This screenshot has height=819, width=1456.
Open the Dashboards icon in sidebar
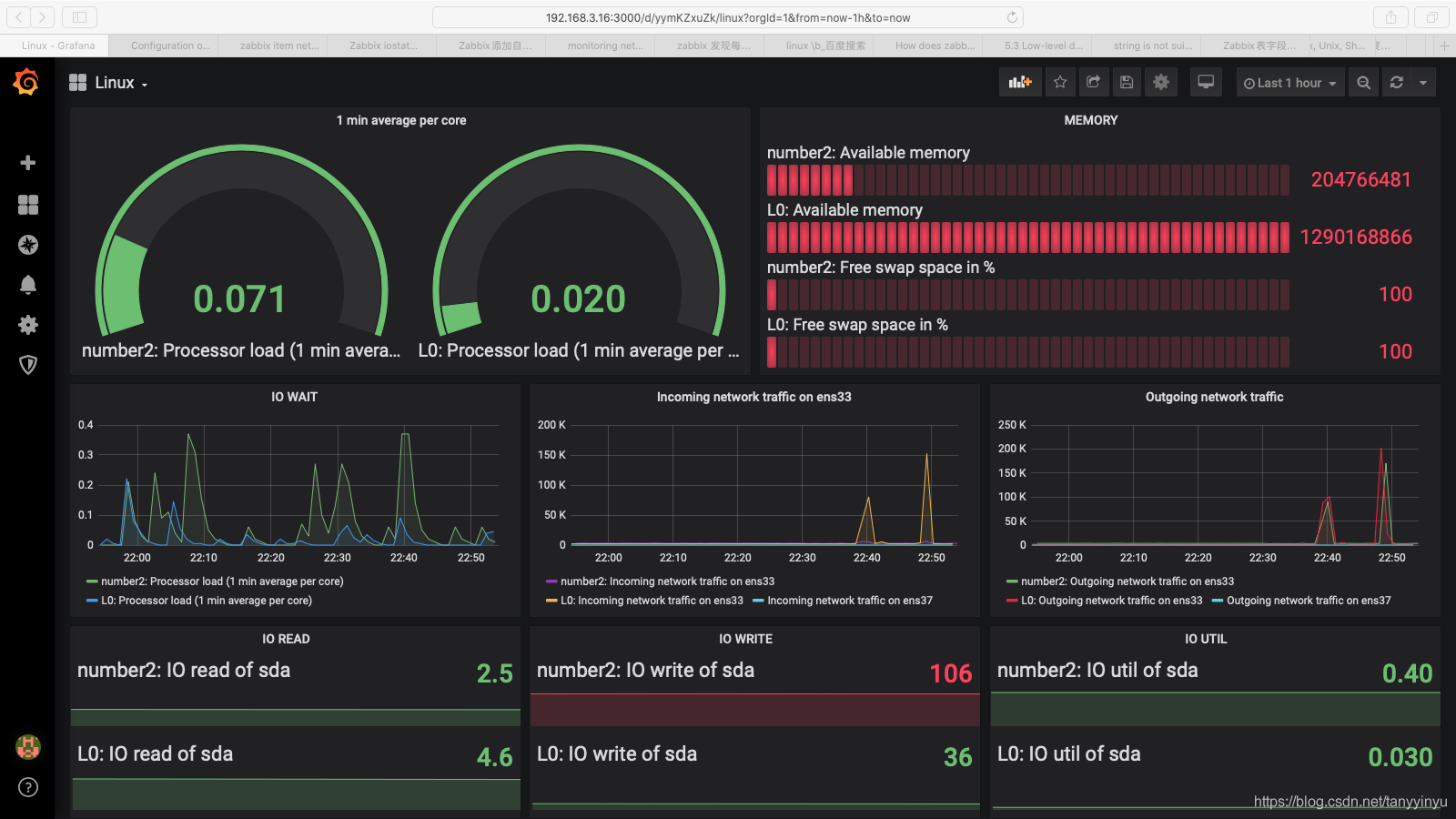click(28, 205)
